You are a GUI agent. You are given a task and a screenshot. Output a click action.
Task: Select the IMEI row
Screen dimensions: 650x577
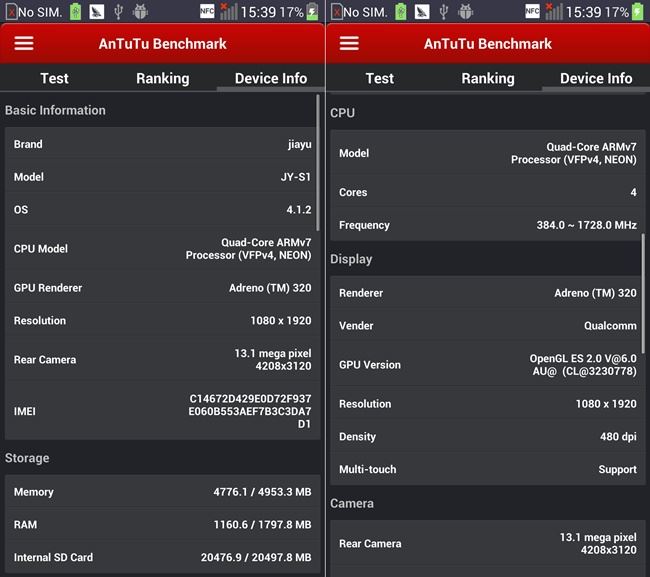(x=162, y=411)
